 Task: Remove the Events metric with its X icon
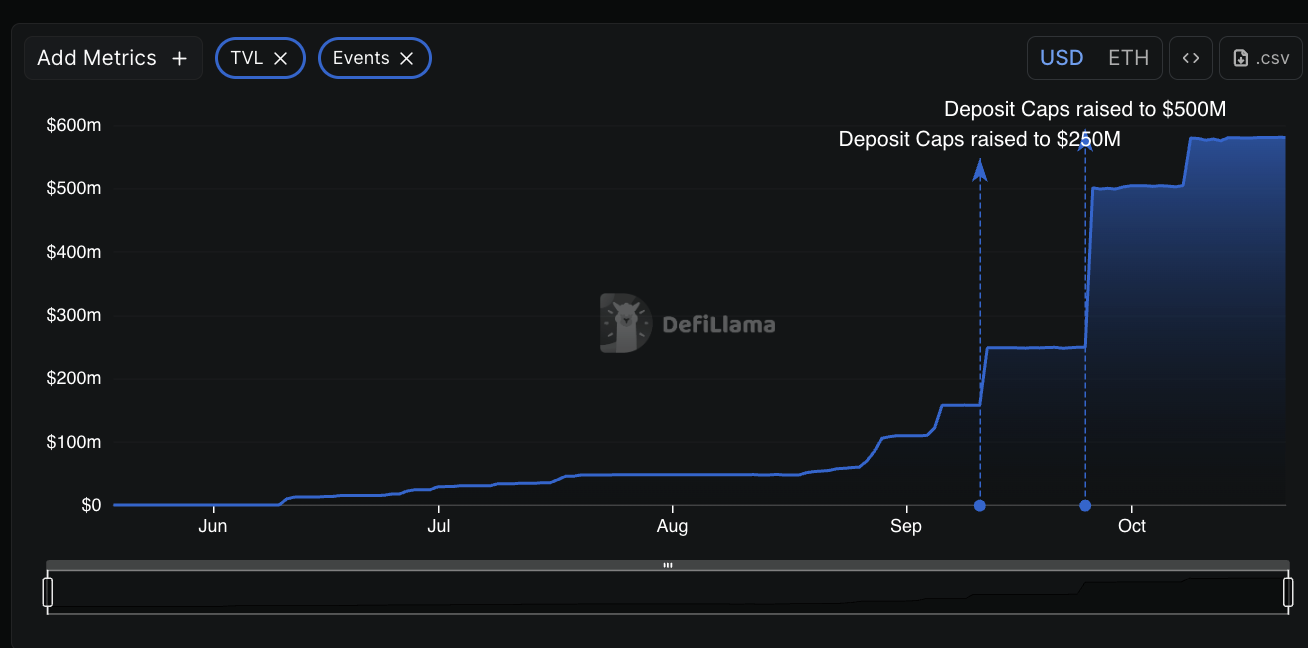(x=406, y=59)
